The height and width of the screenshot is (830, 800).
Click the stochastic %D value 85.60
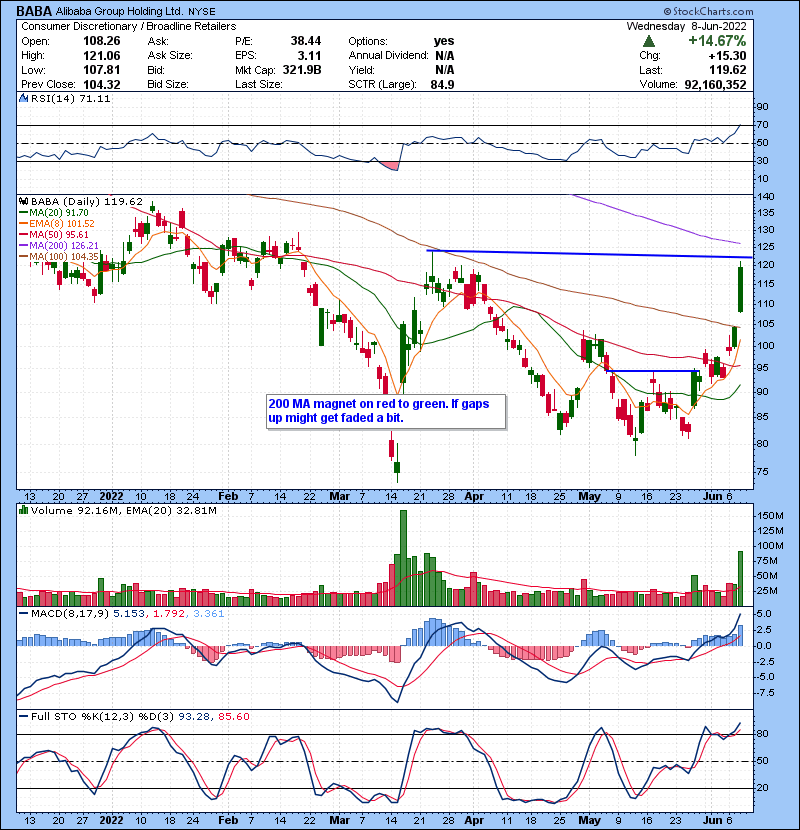233,717
